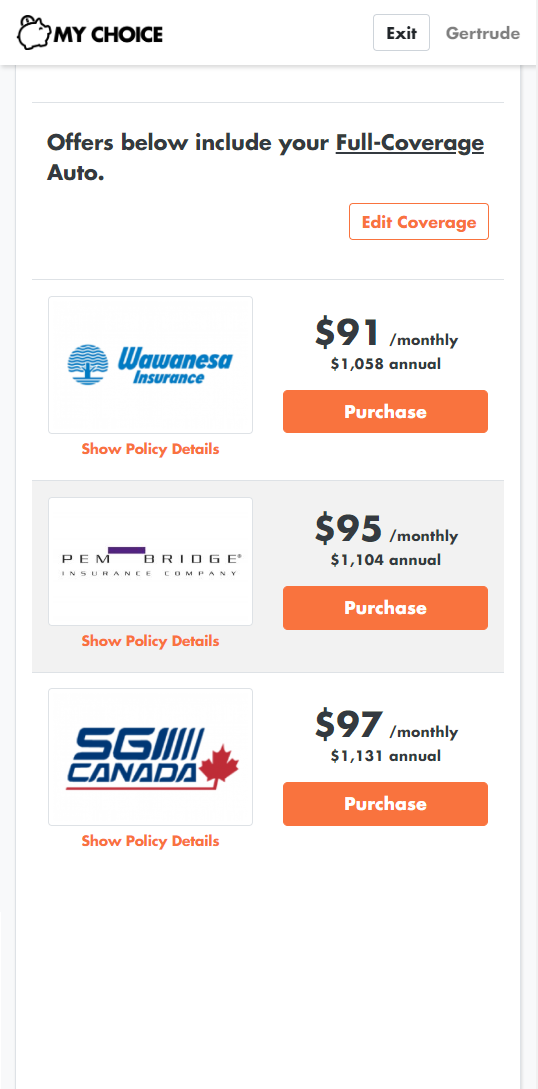
Task: Expand SGI Canada policy details
Action: [151, 841]
